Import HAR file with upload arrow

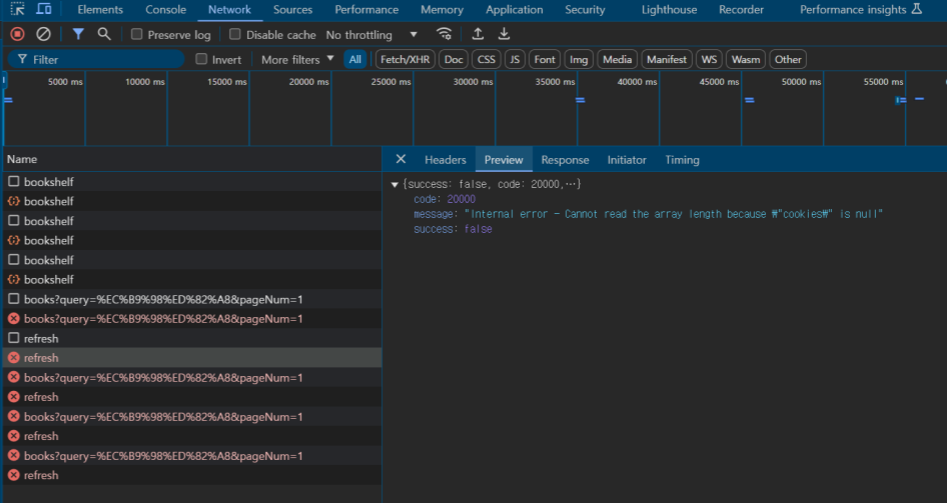click(478, 34)
